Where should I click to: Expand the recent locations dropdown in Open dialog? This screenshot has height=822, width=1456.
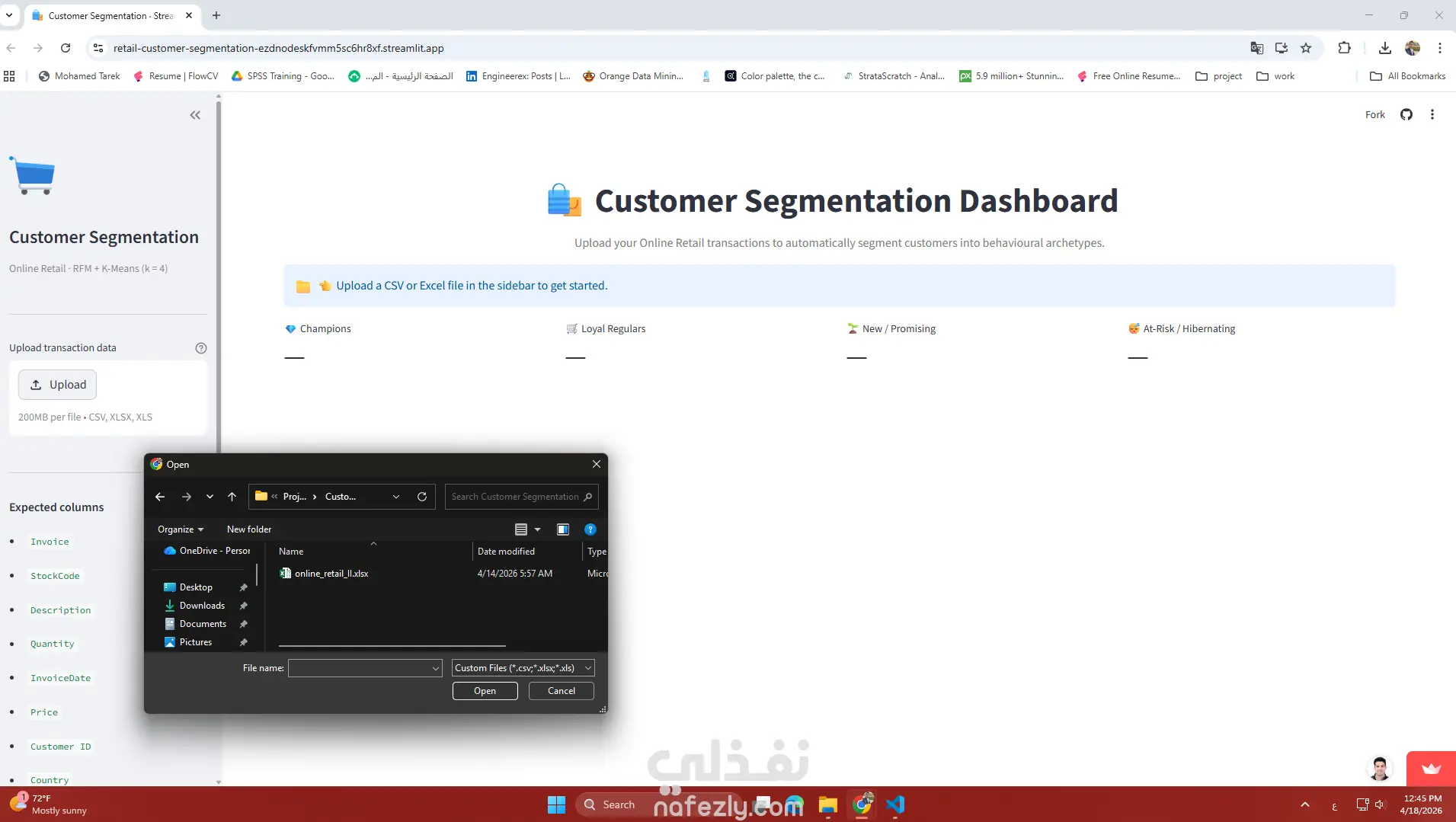tap(210, 497)
